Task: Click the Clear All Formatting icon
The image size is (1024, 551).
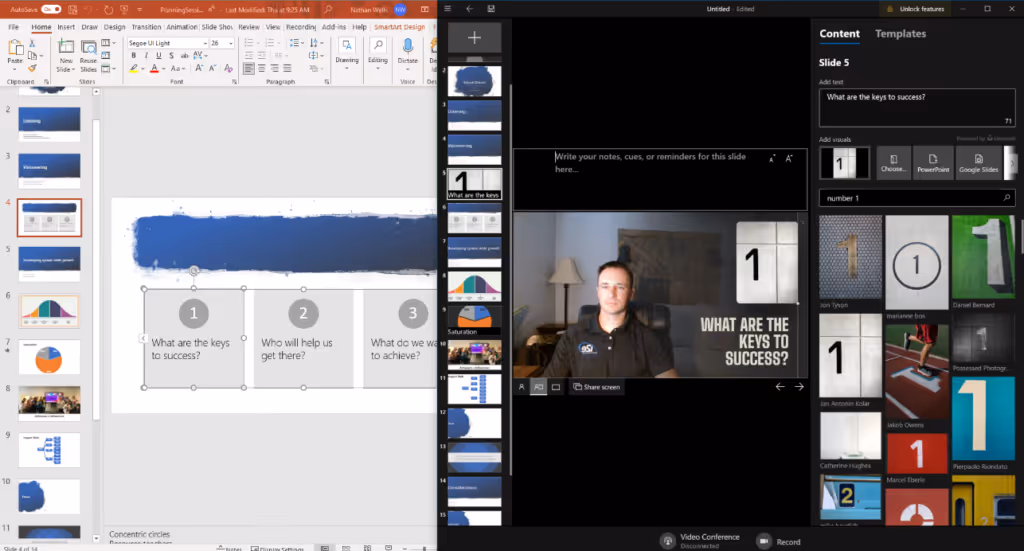Action: (228, 68)
